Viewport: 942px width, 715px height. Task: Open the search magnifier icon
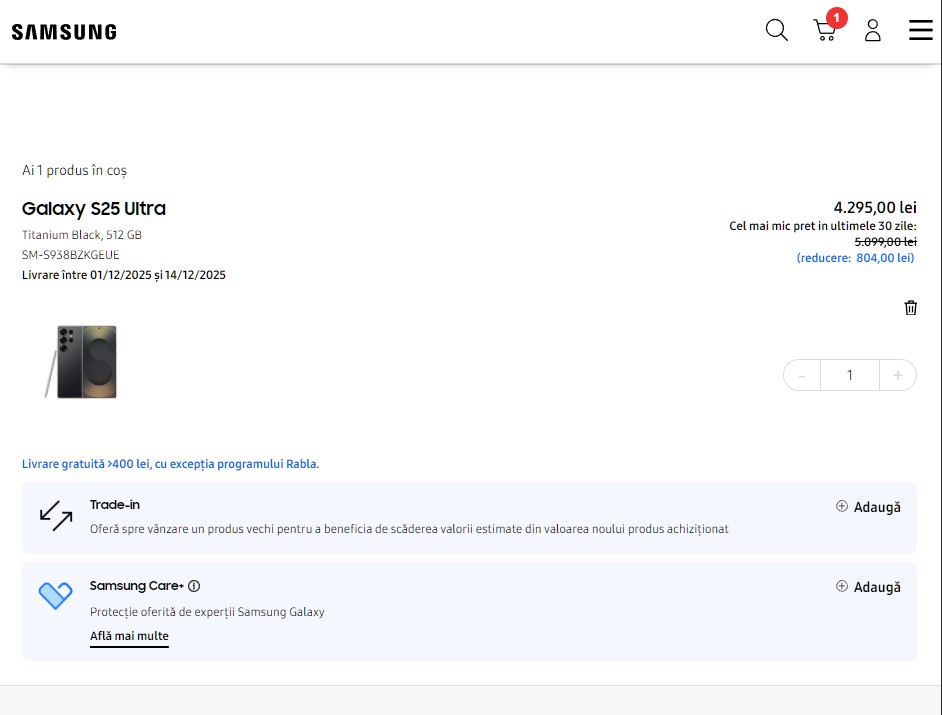(776, 31)
